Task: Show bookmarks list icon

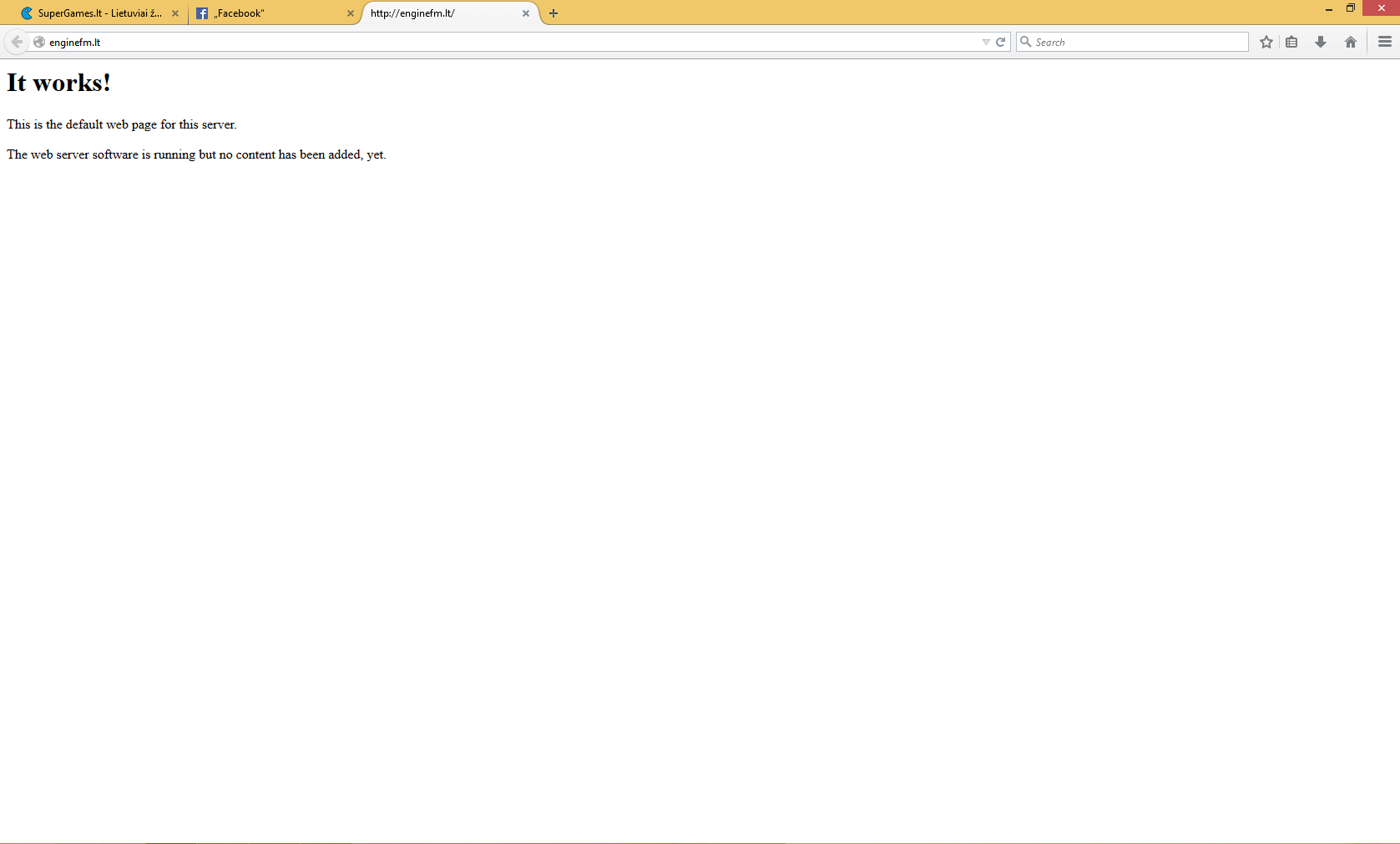Action: coord(1291,42)
